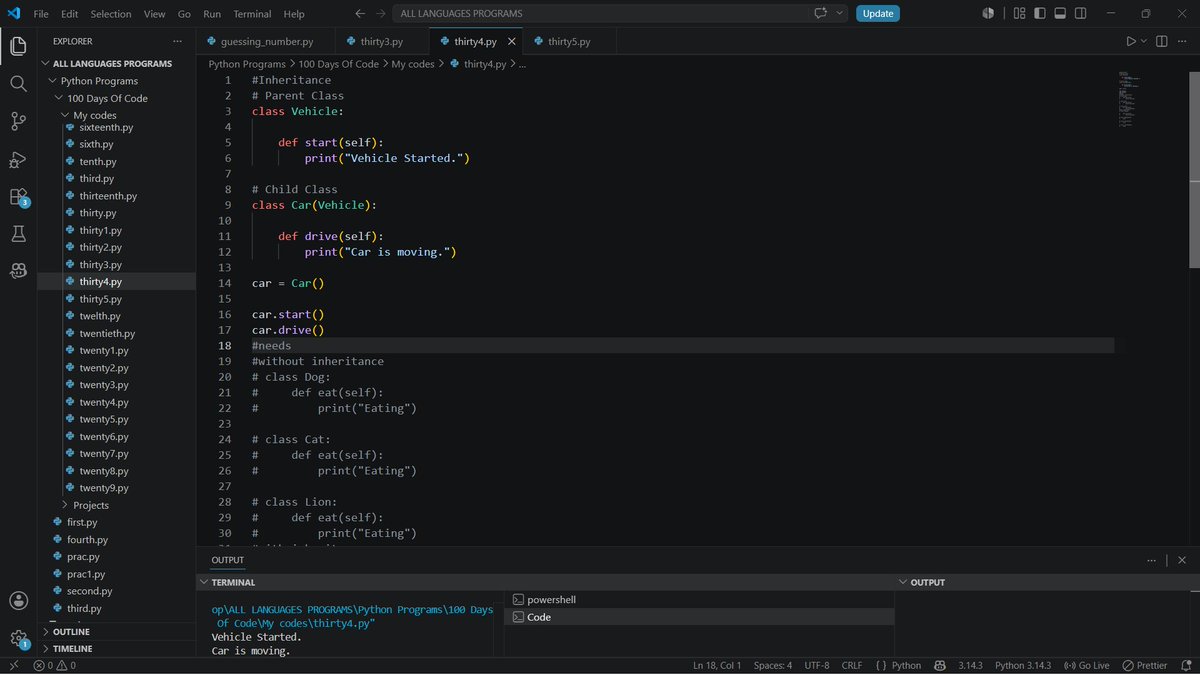This screenshot has width=1200, height=675.
Task: Switch to thirty5.py tab
Action: [569, 42]
